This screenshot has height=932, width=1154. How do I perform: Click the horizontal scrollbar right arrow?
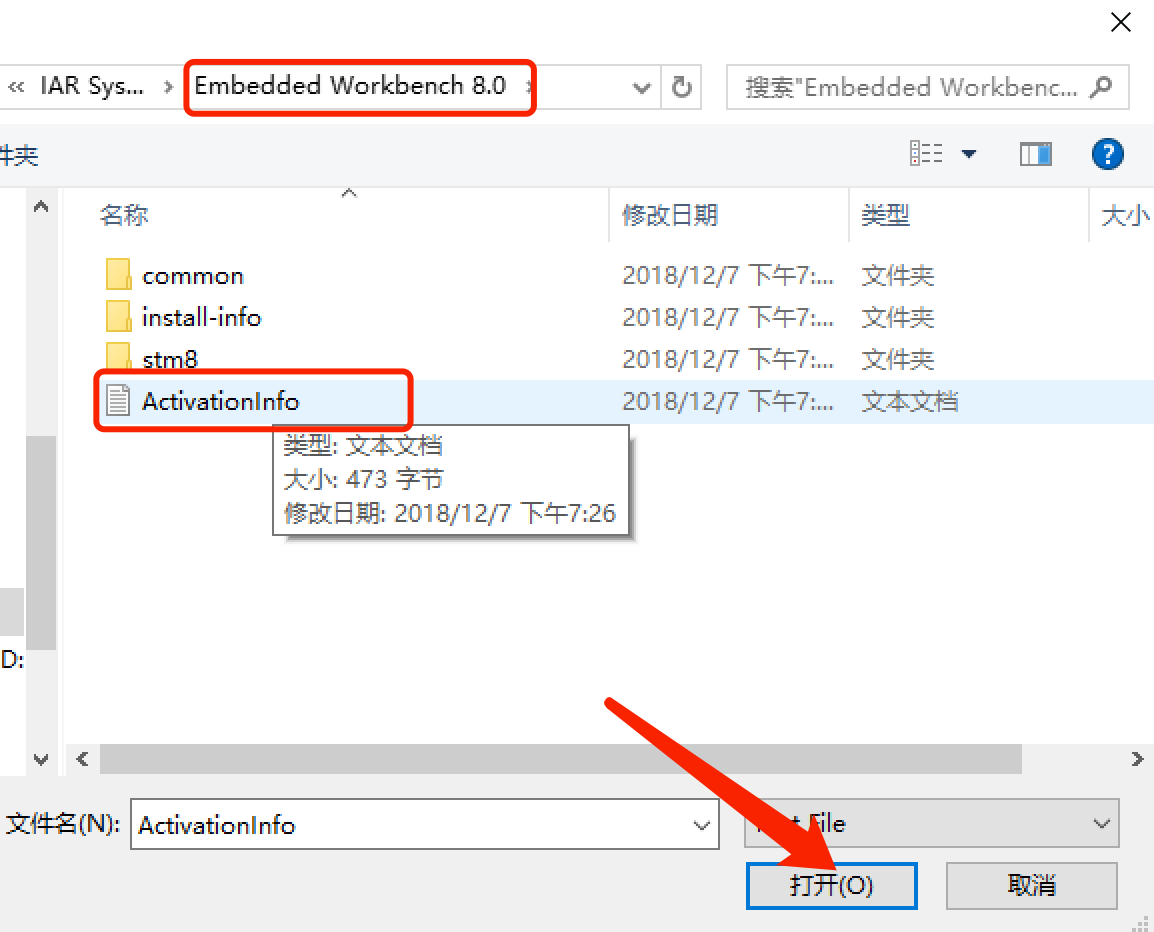coord(1137,758)
